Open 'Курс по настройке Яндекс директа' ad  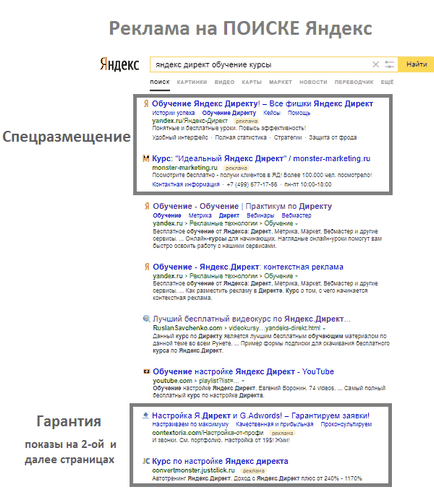pos(220,461)
